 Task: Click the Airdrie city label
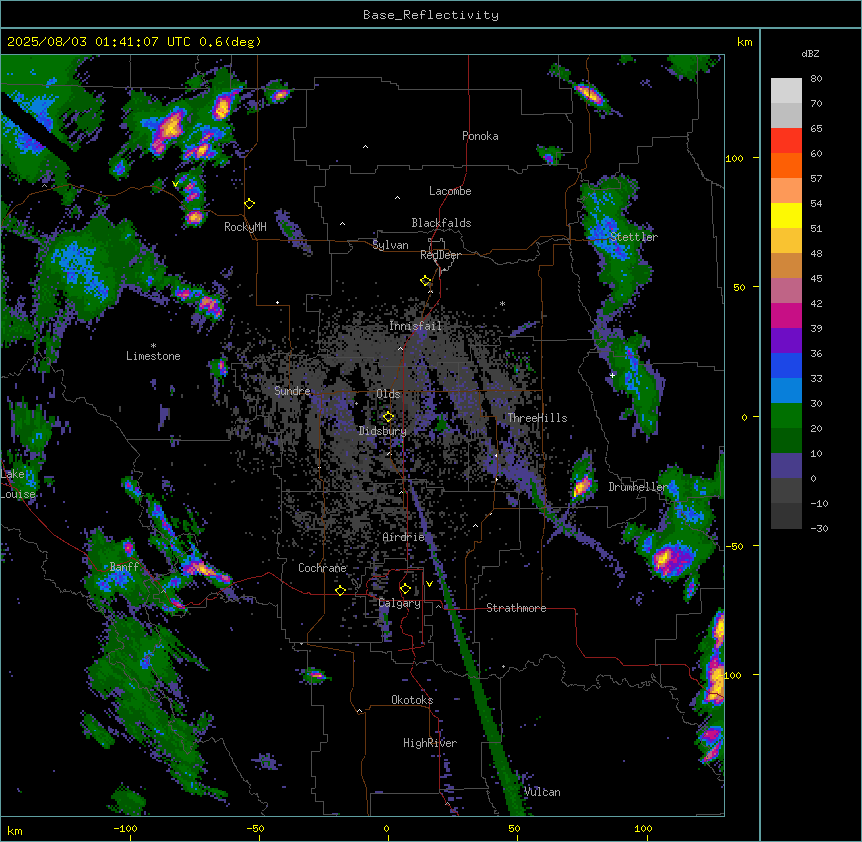point(404,537)
